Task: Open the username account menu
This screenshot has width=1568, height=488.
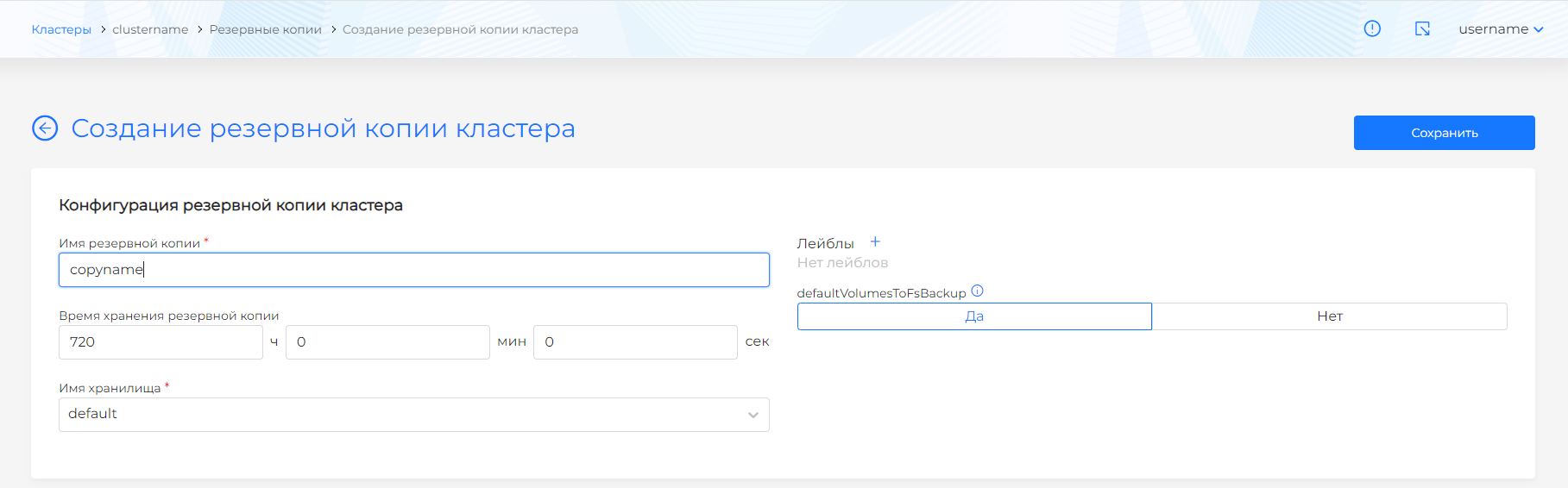Action: [1500, 29]
